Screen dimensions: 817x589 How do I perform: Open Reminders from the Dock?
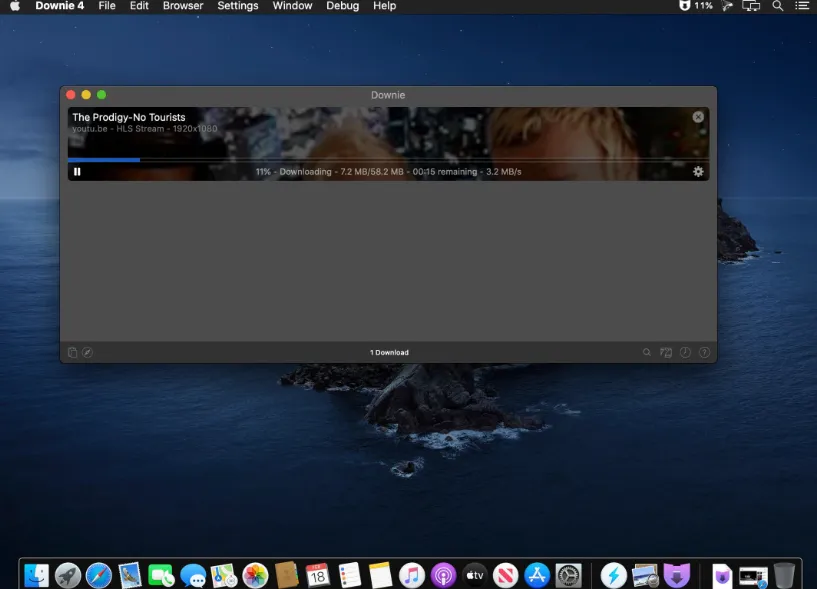349,575
